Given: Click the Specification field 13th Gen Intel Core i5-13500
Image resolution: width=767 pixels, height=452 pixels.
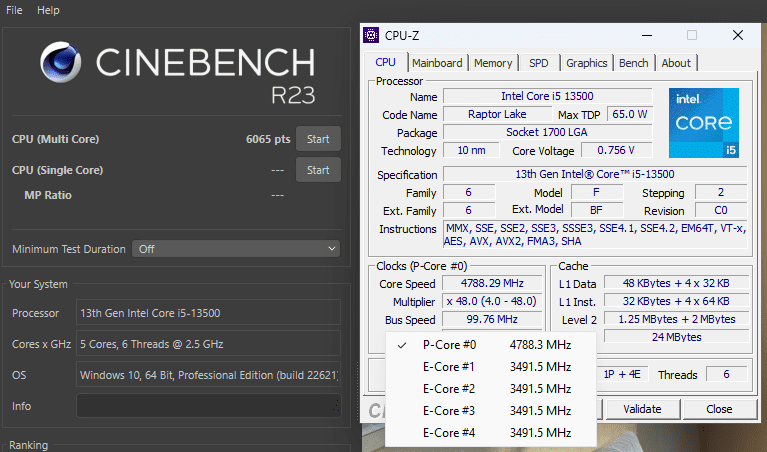Looking at the screenshot, I should tap(595, 174).
